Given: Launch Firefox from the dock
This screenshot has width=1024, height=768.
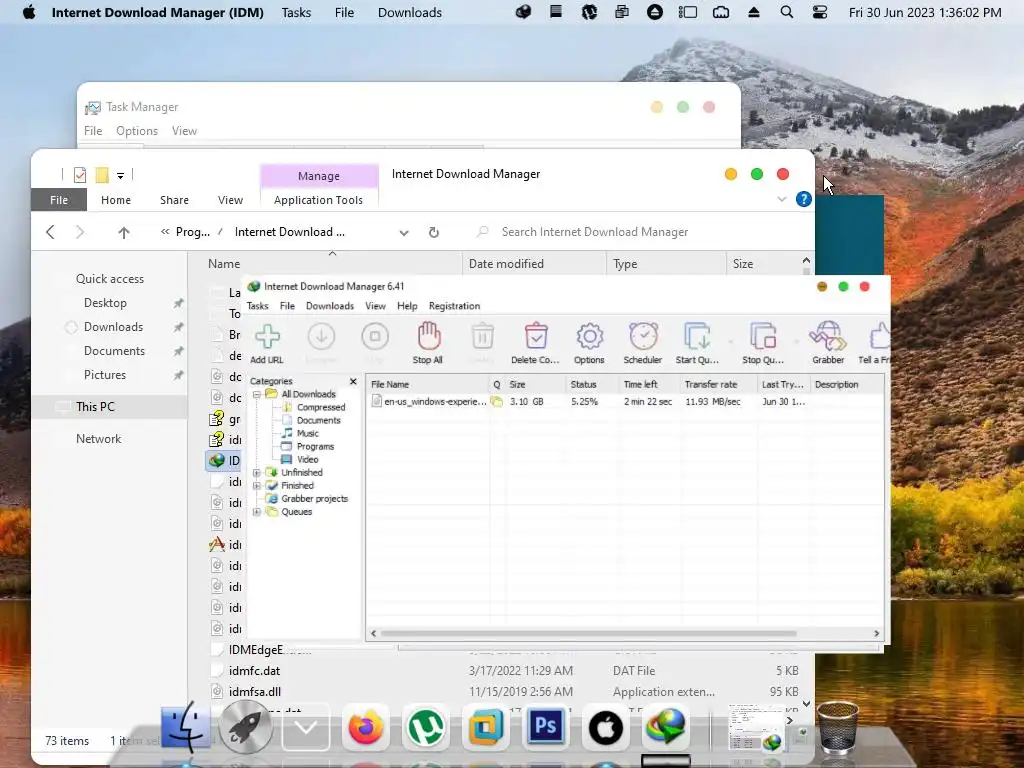Looking at the screenshot, I should click(x=366, y=728).
